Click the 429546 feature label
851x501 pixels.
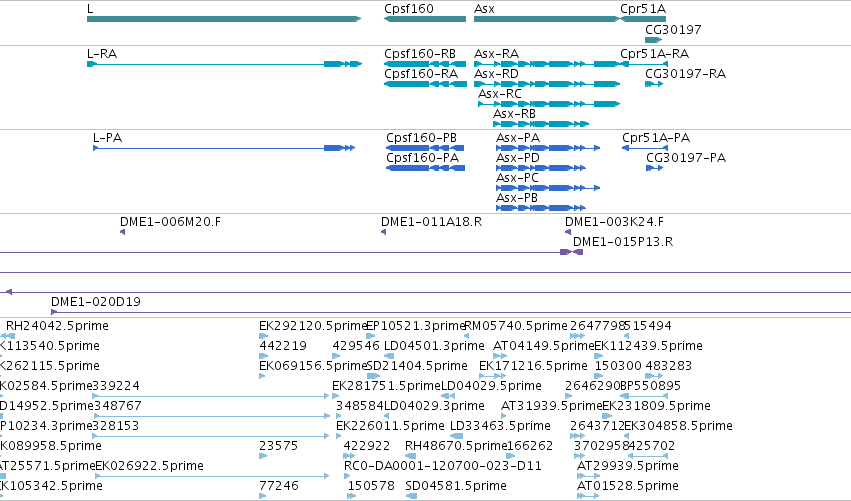click(x=355, y=346)
